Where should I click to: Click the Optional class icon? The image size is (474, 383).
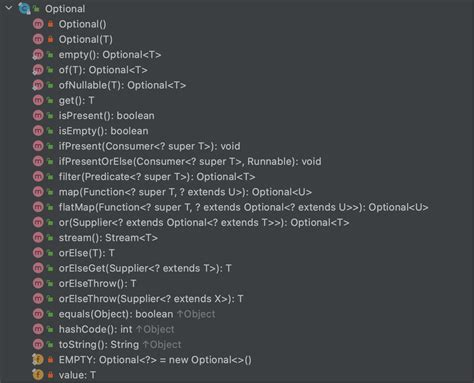coord(24,8)
